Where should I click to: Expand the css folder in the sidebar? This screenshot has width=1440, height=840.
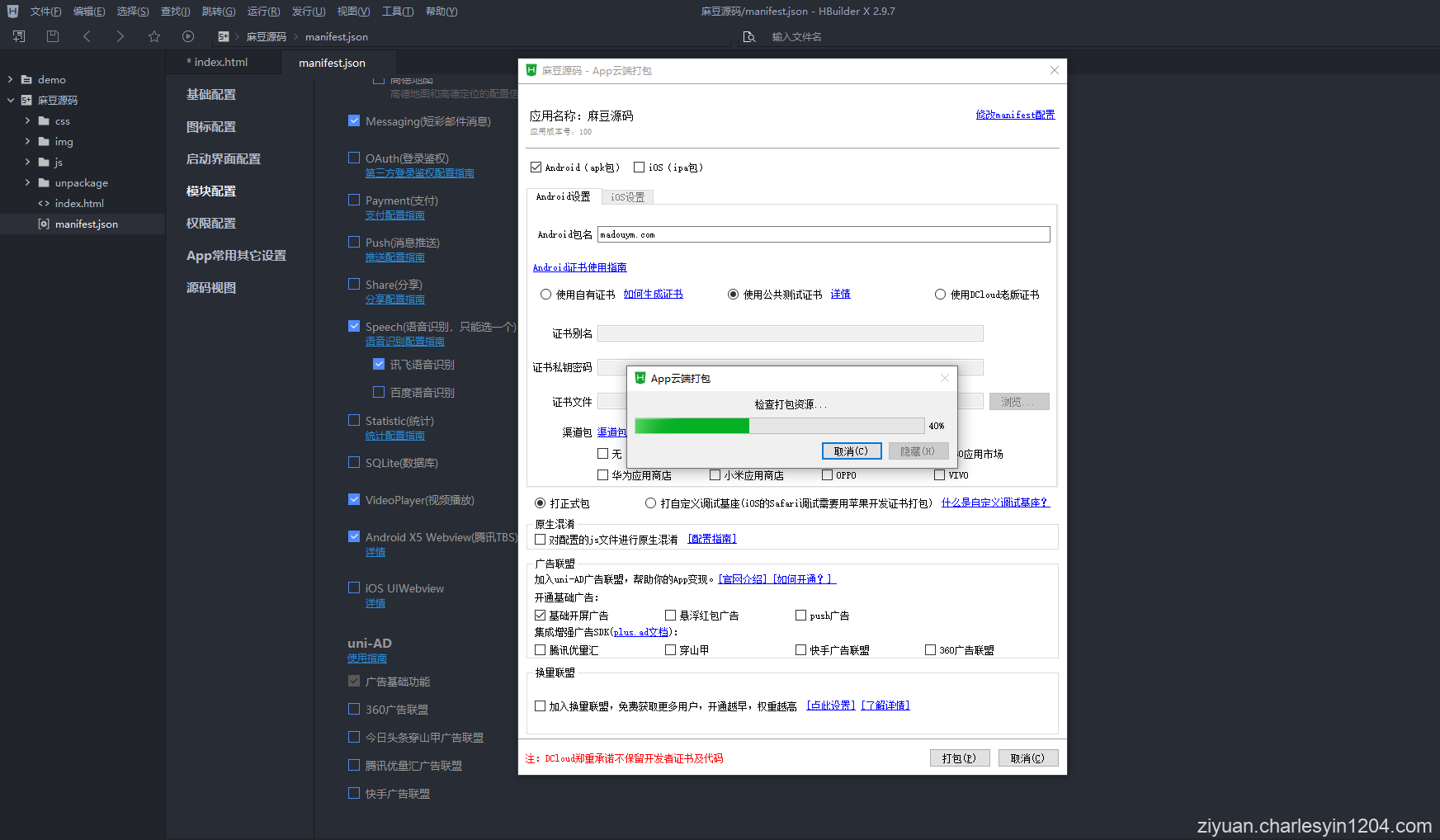tap(27, 120)
